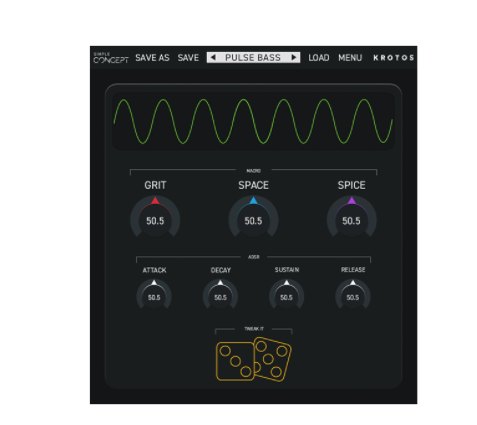Click the GRIT knob value 50.5

tap(155, 221)
